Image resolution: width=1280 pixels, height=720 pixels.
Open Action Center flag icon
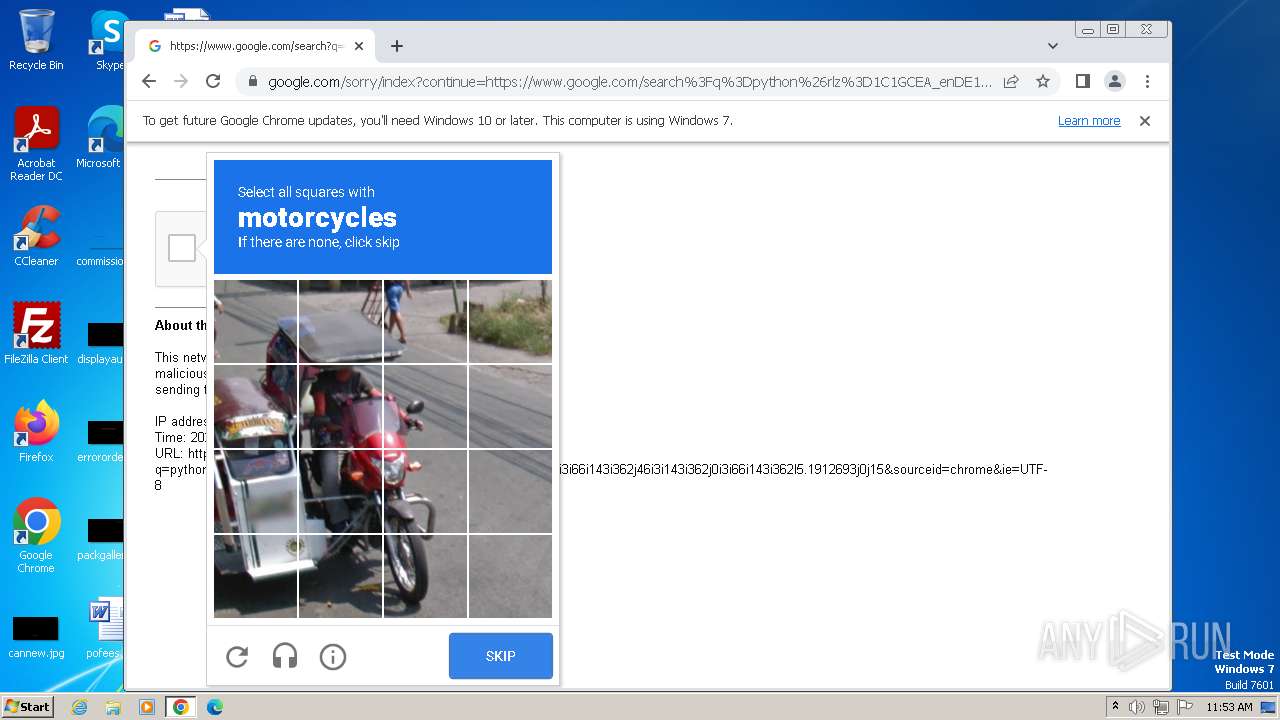(1184, 707)
